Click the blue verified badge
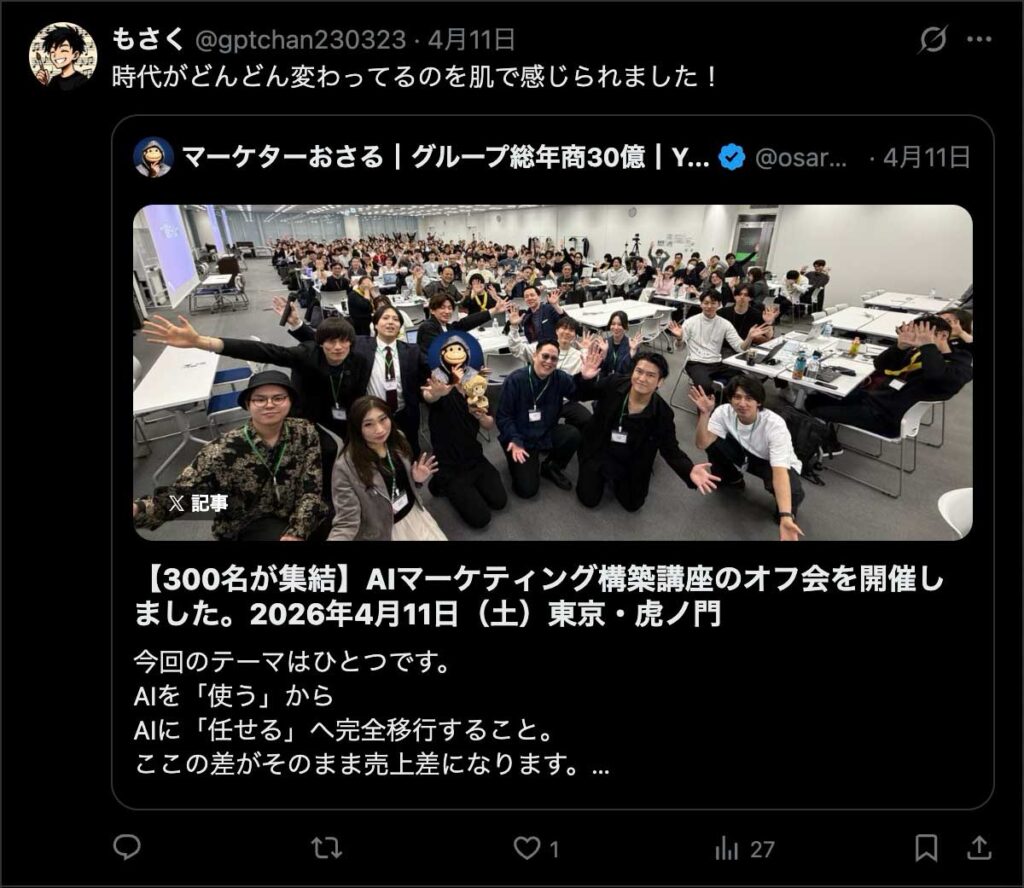The height and width of the screenshot is (888, 1024). tap(731, 157)
